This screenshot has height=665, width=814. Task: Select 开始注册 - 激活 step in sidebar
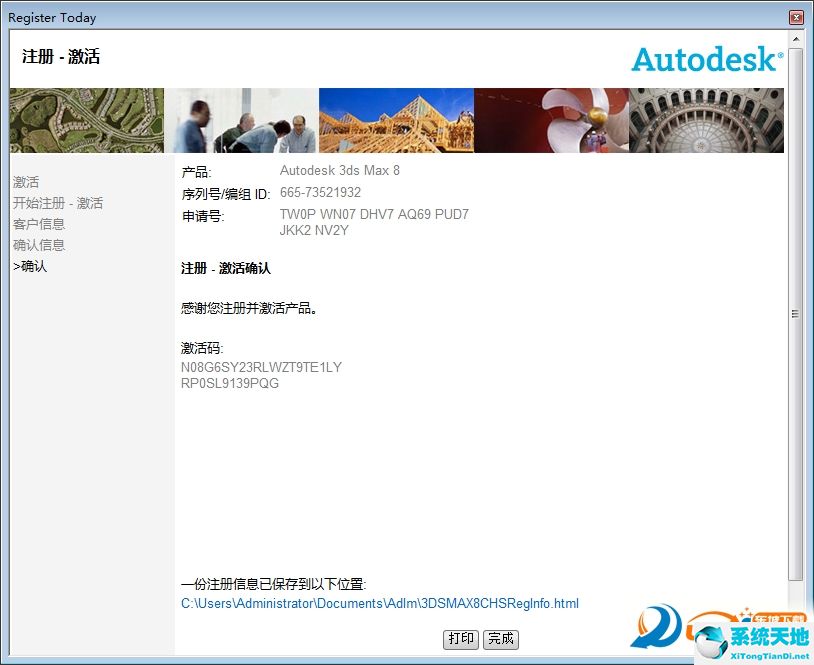[58, 203]
